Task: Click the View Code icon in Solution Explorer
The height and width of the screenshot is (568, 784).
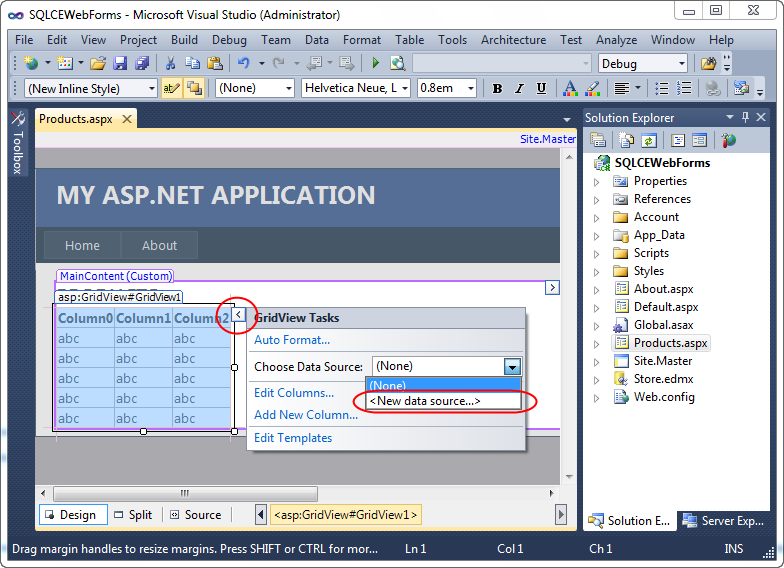Action: pos(678,140)
